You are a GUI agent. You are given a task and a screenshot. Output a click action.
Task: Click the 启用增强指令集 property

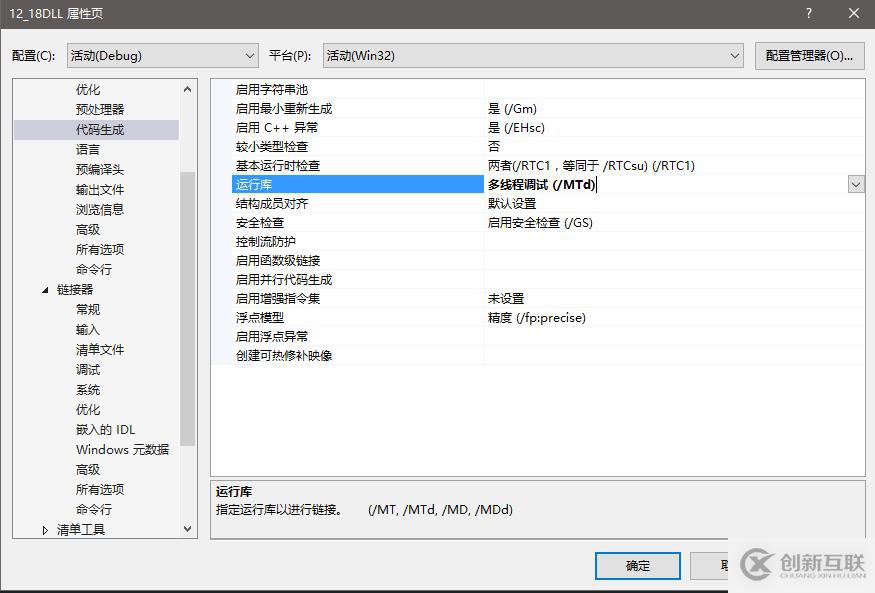pos(278,298)
